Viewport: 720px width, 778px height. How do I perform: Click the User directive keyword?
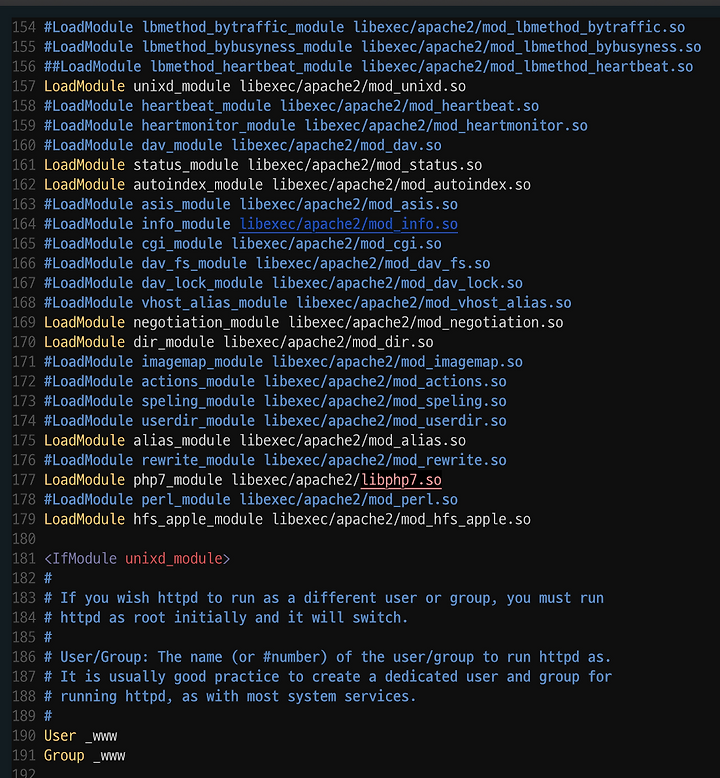60,736
